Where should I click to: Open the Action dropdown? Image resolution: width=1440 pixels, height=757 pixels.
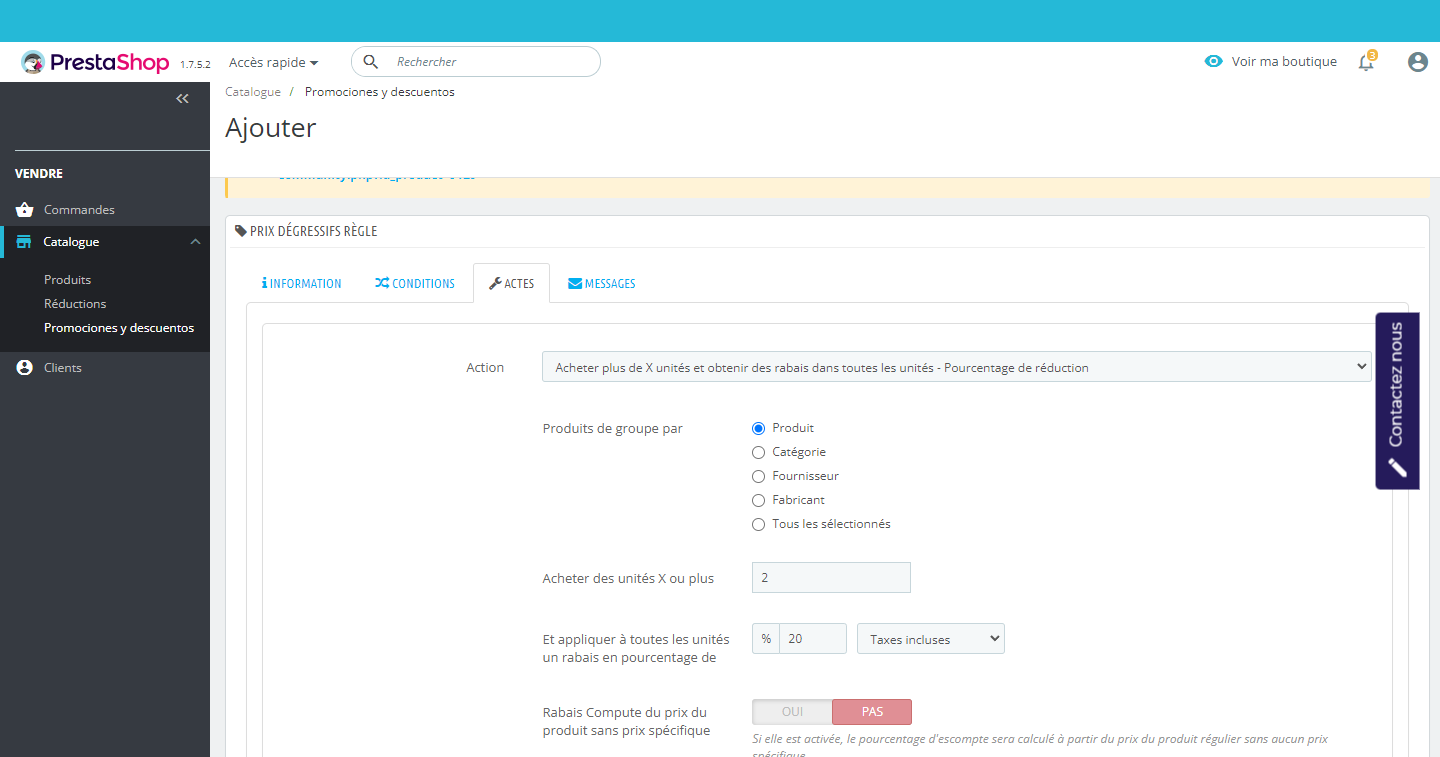tap(957, 367)
